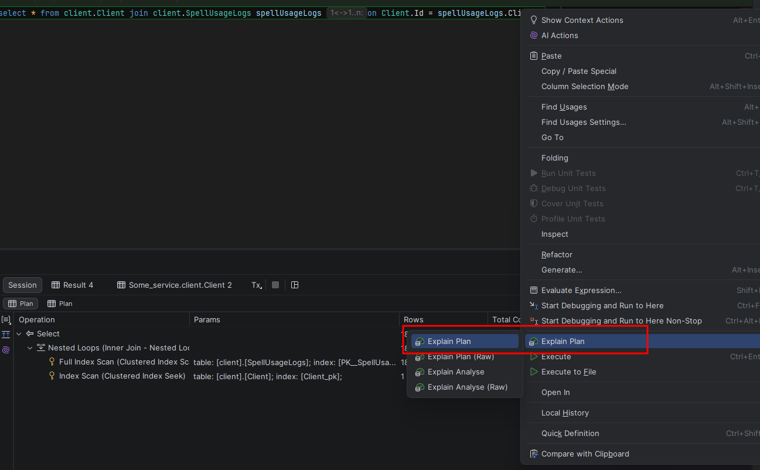
Task: Open the Go To submenu
Action: click(x=552, y=138)
